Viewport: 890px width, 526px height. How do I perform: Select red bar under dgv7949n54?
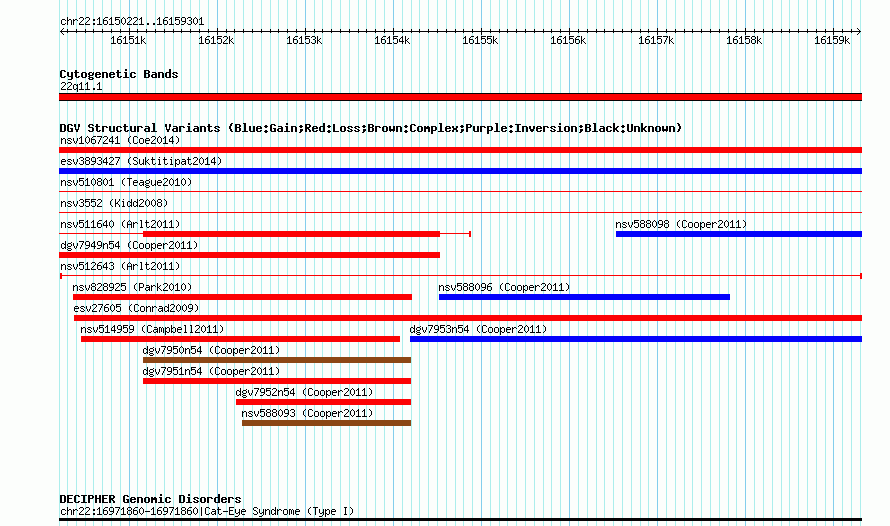pyautogui.click(x=249, y=255)
